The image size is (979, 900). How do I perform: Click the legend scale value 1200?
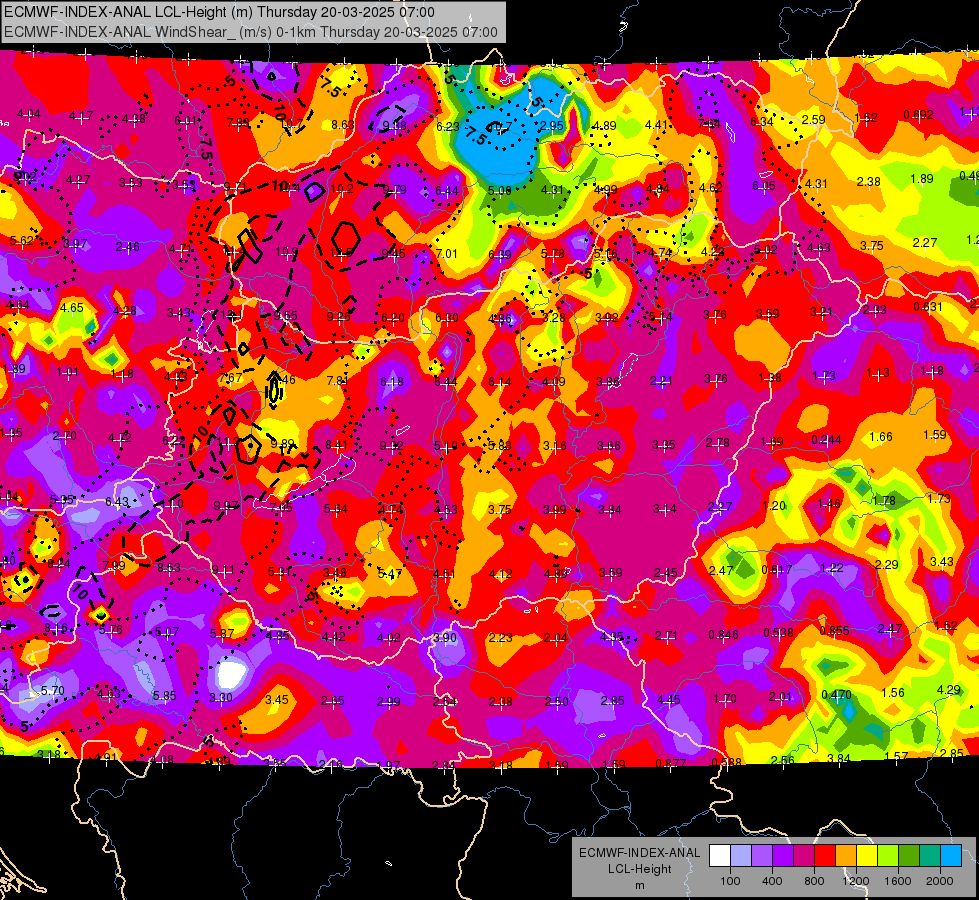pos(856,881)
